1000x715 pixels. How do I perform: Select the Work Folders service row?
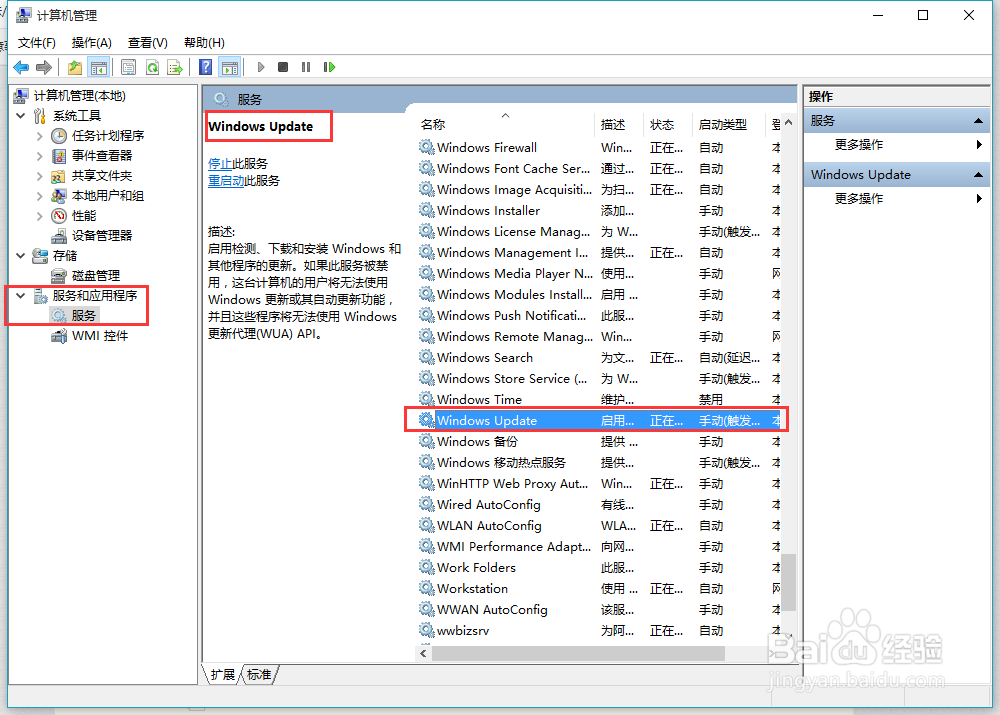click(x=599, y=568)
